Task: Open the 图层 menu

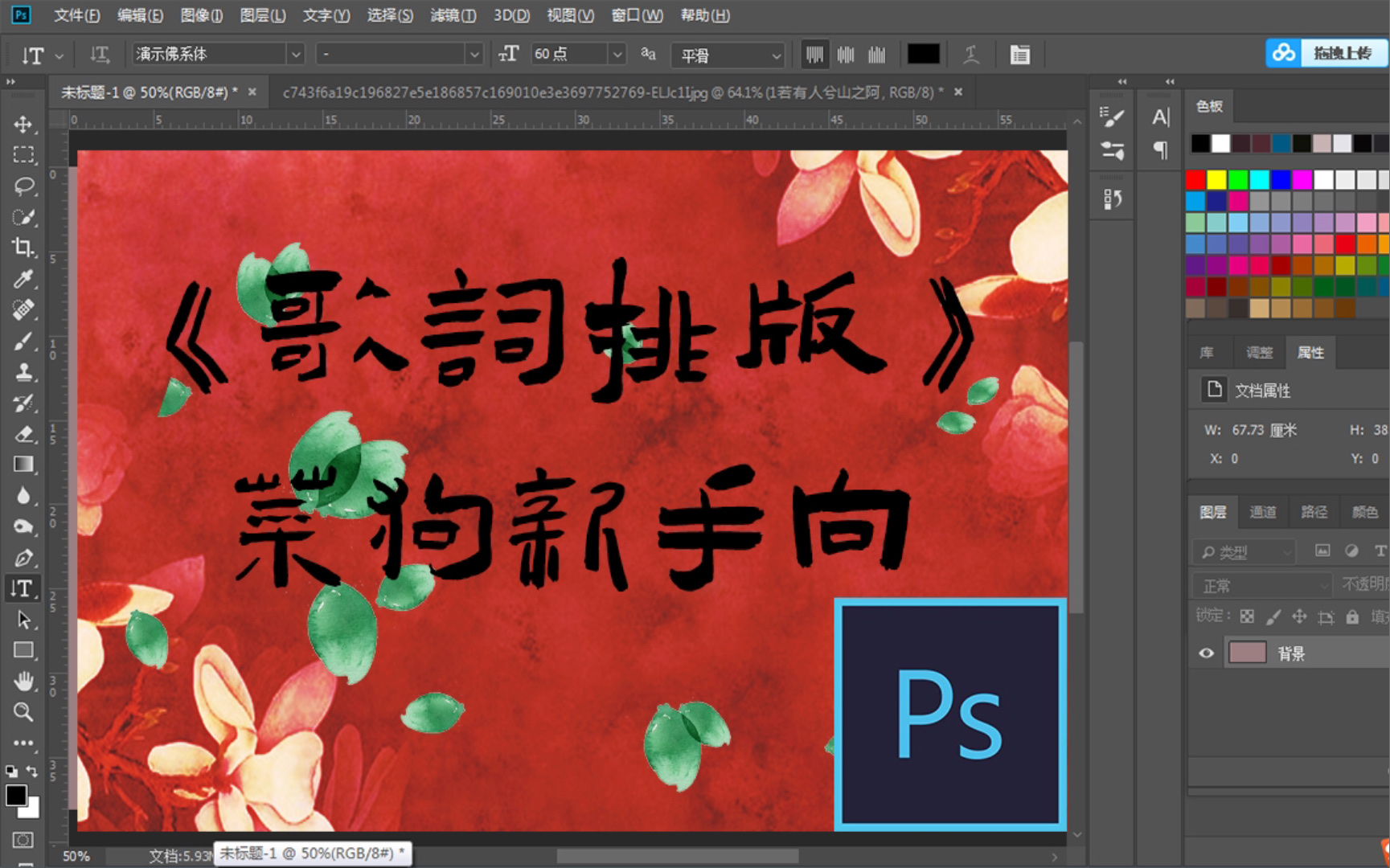Action: pos(263,15)
